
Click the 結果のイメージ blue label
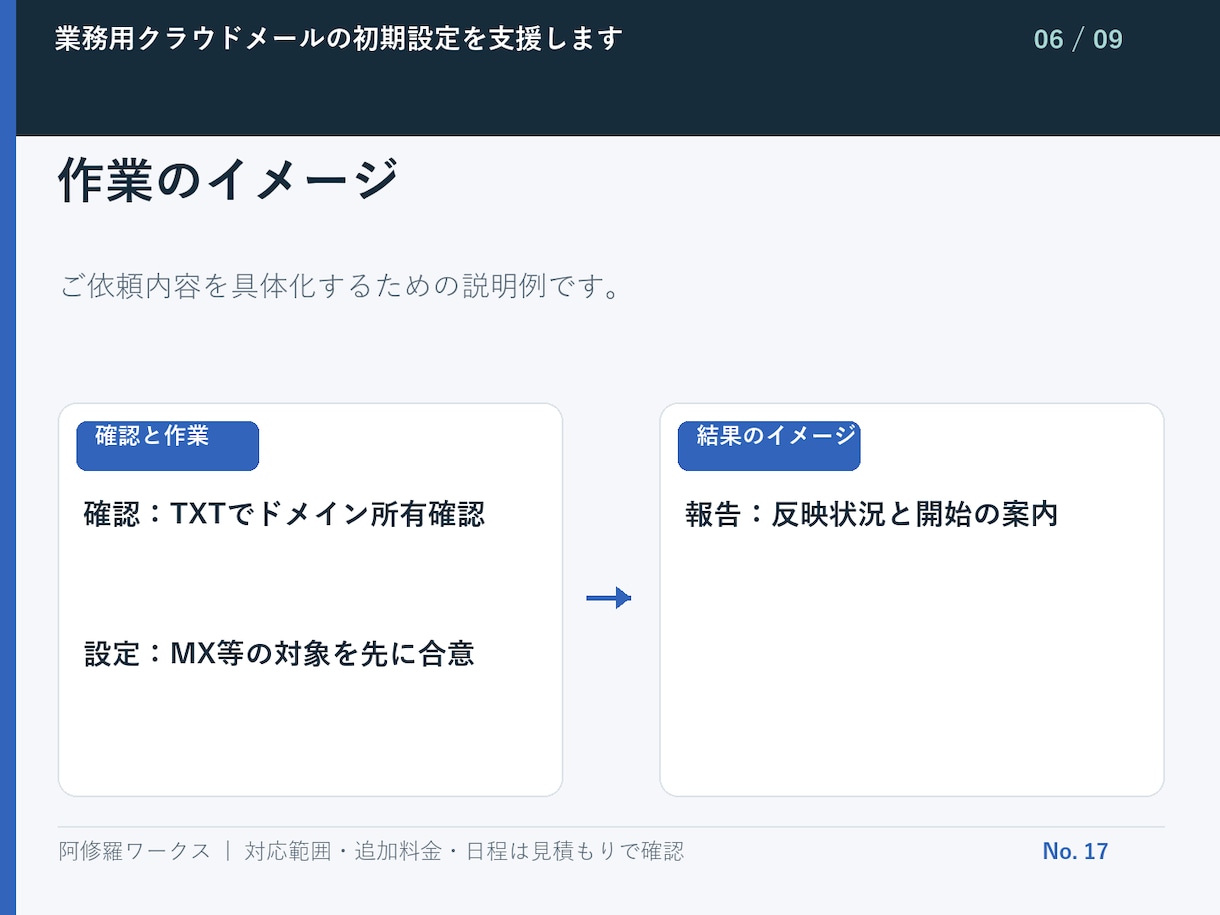coord(769,446)
